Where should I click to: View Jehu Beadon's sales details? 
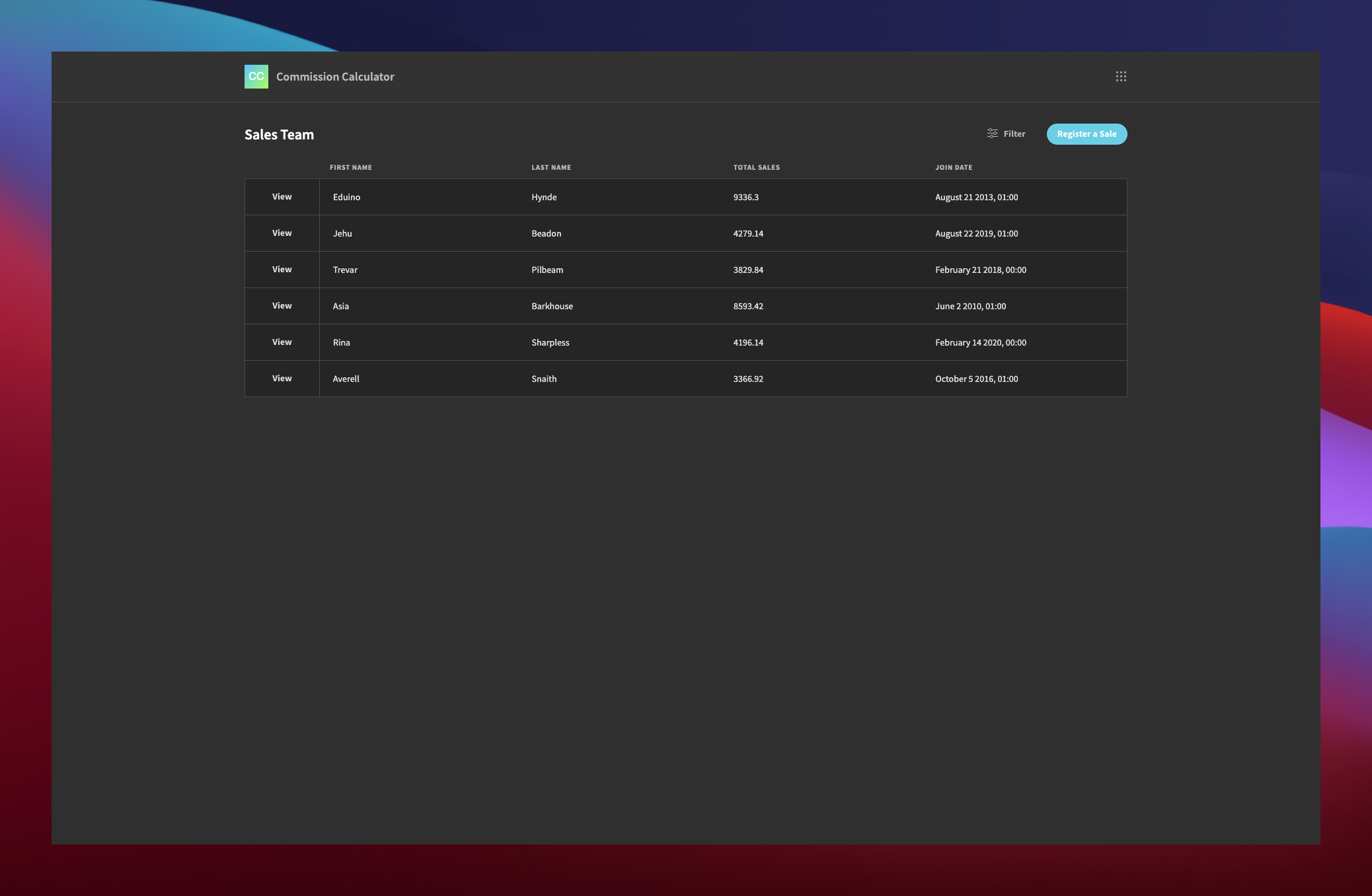click(x=281, y=233)
